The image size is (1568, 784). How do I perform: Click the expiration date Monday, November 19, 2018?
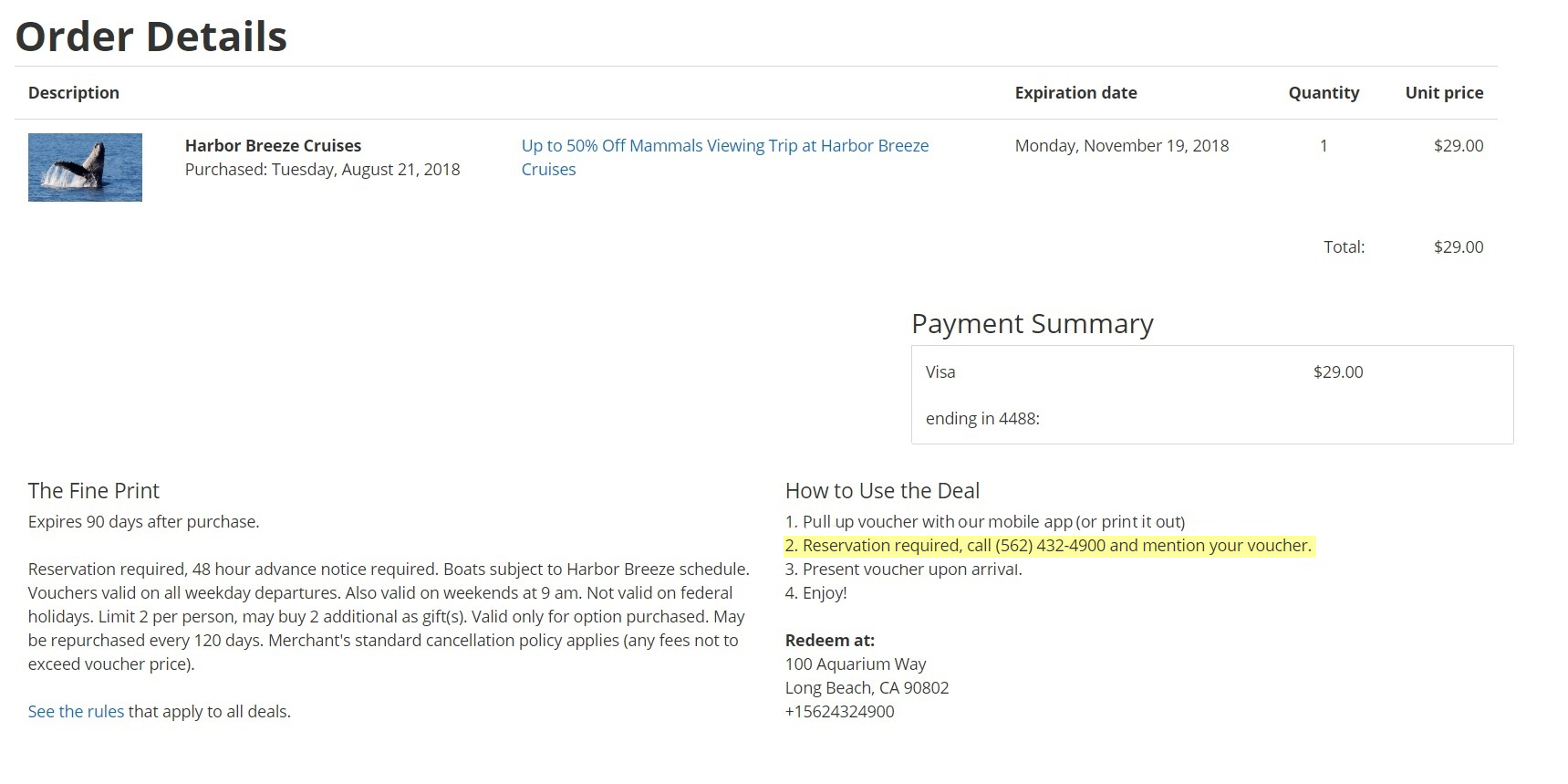point(1122,145)
